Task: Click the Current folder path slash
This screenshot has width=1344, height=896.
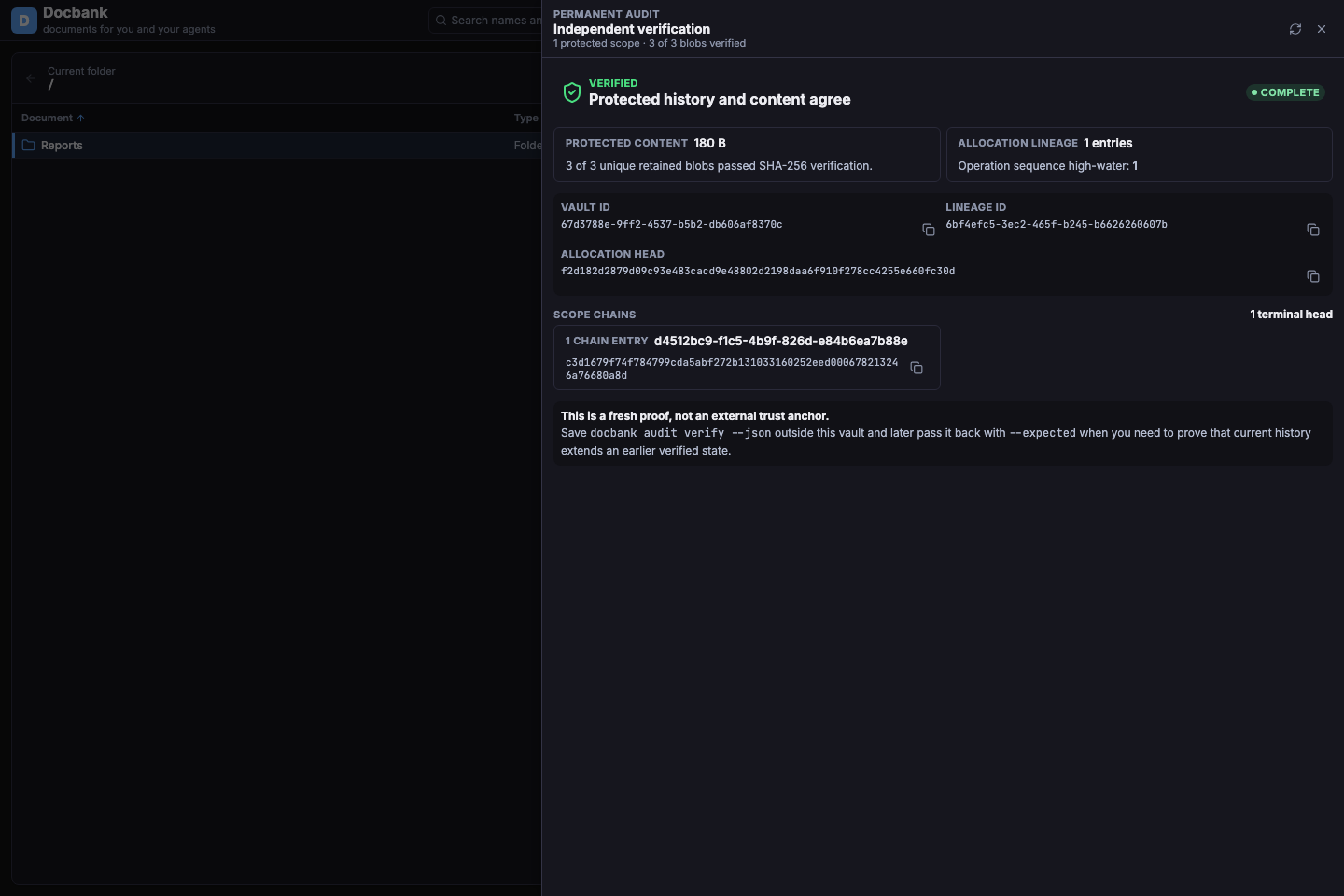Action: coord(50,85)
